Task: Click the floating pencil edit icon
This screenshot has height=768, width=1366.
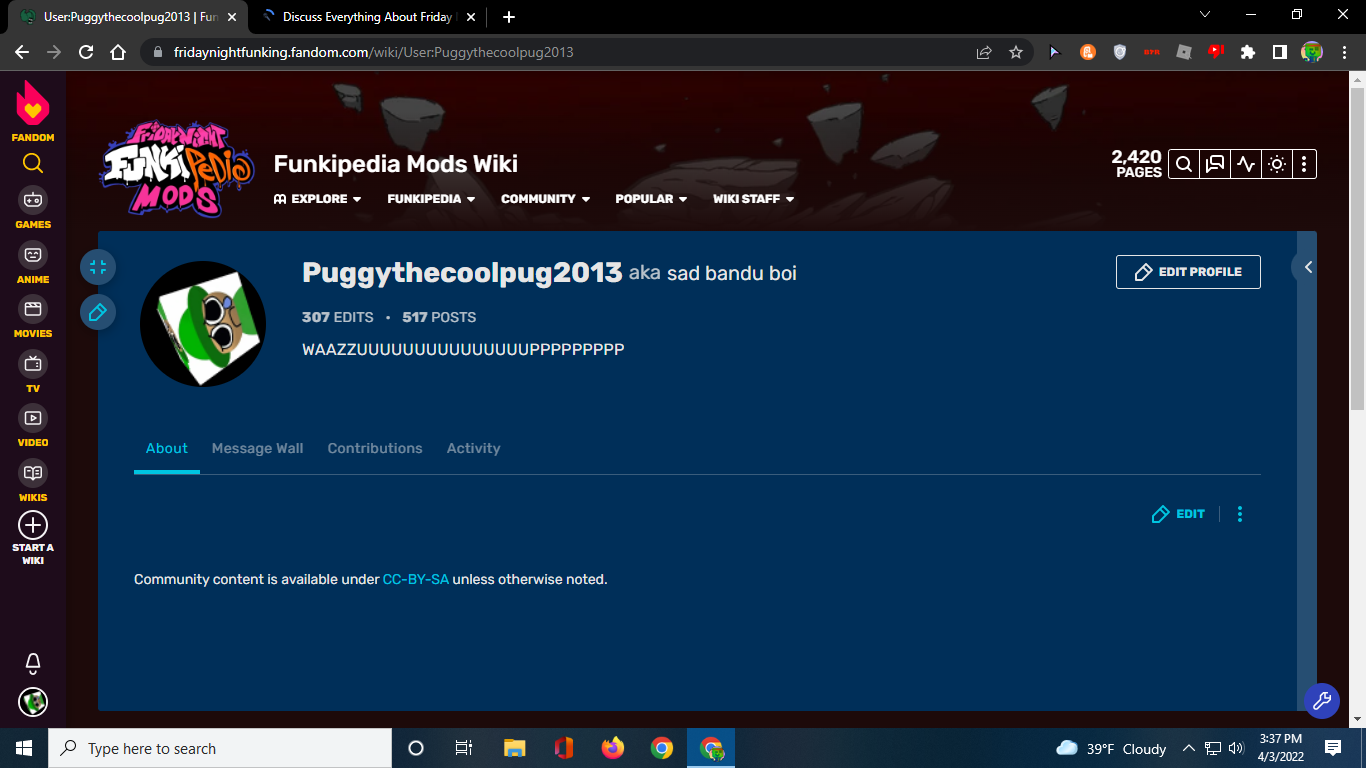Action: pos(98,313)
